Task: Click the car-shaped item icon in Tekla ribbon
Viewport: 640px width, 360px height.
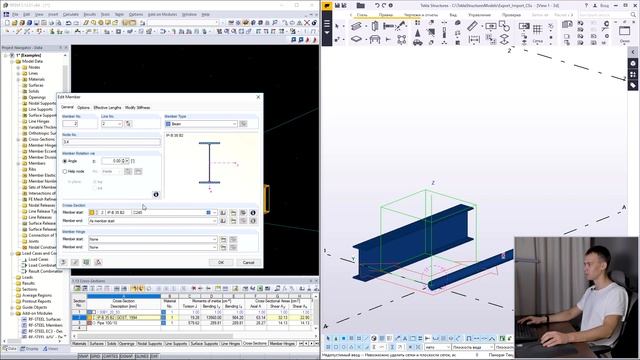Action: point(418,42)
